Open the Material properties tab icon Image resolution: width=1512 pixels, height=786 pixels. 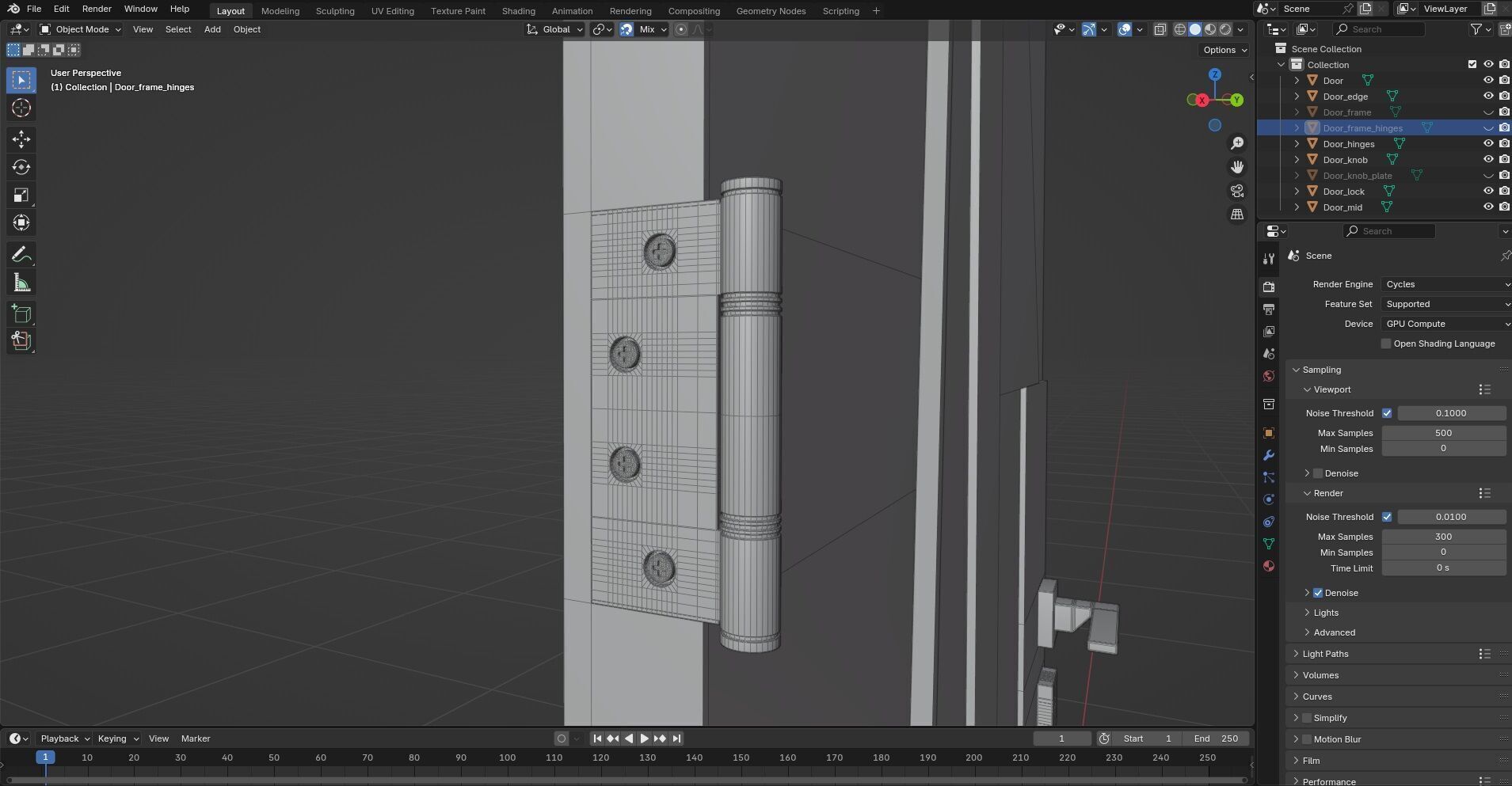(1269, 566)
